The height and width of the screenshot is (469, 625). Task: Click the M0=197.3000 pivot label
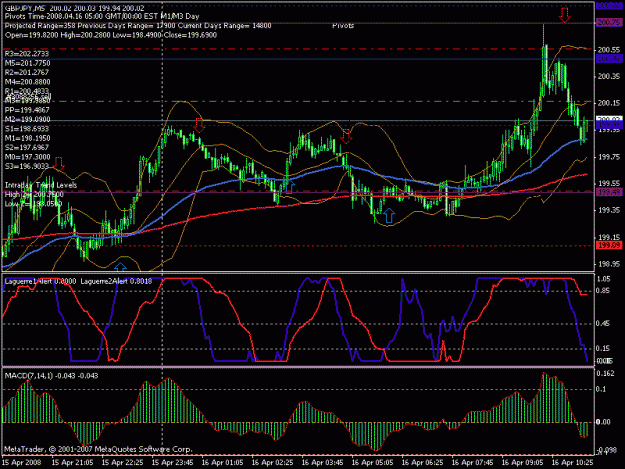pyautogui.click(x=28, y=157)
